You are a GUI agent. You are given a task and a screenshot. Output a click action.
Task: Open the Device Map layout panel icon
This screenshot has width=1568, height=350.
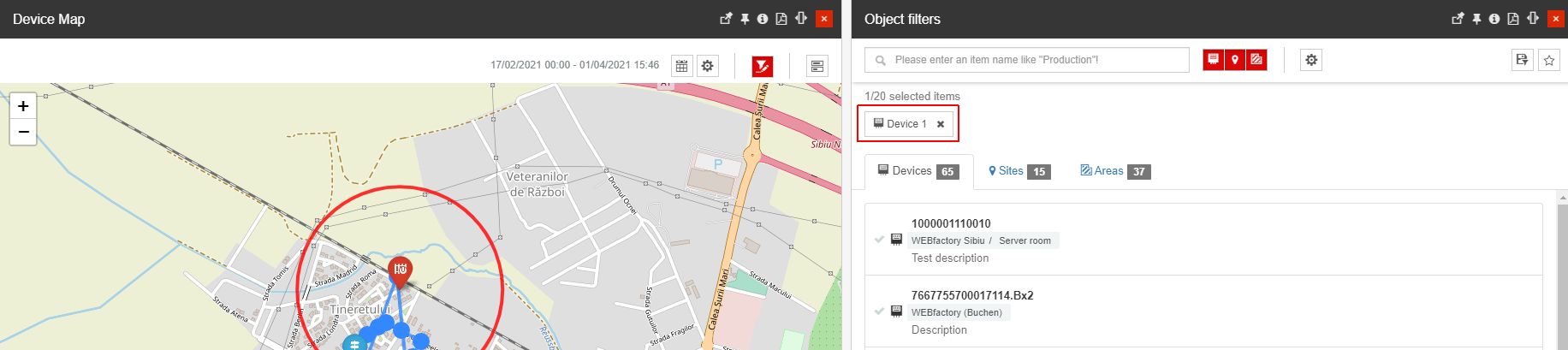(817, 66)
